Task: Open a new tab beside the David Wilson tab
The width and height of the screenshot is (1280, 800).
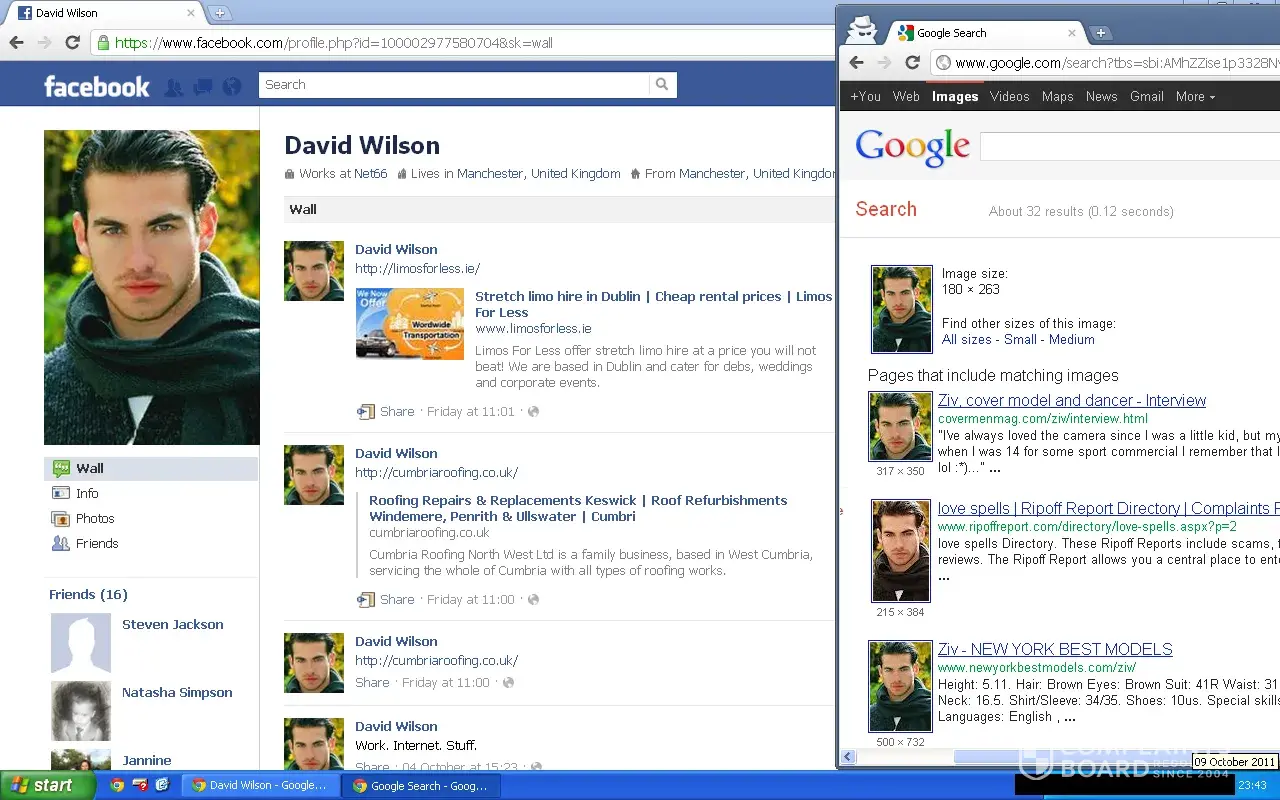Action: coord(220,13)
